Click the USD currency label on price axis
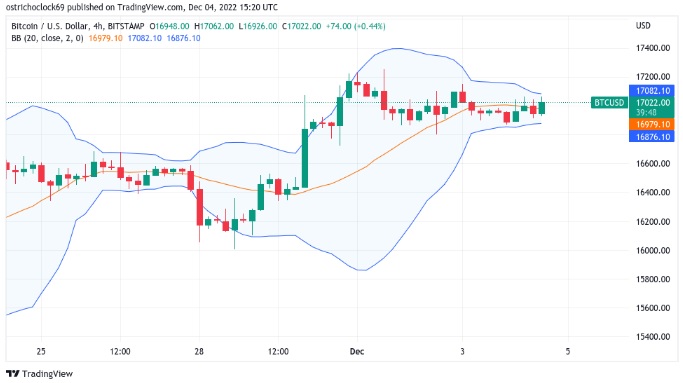This screenshot has height=383, width=683. 643,26
